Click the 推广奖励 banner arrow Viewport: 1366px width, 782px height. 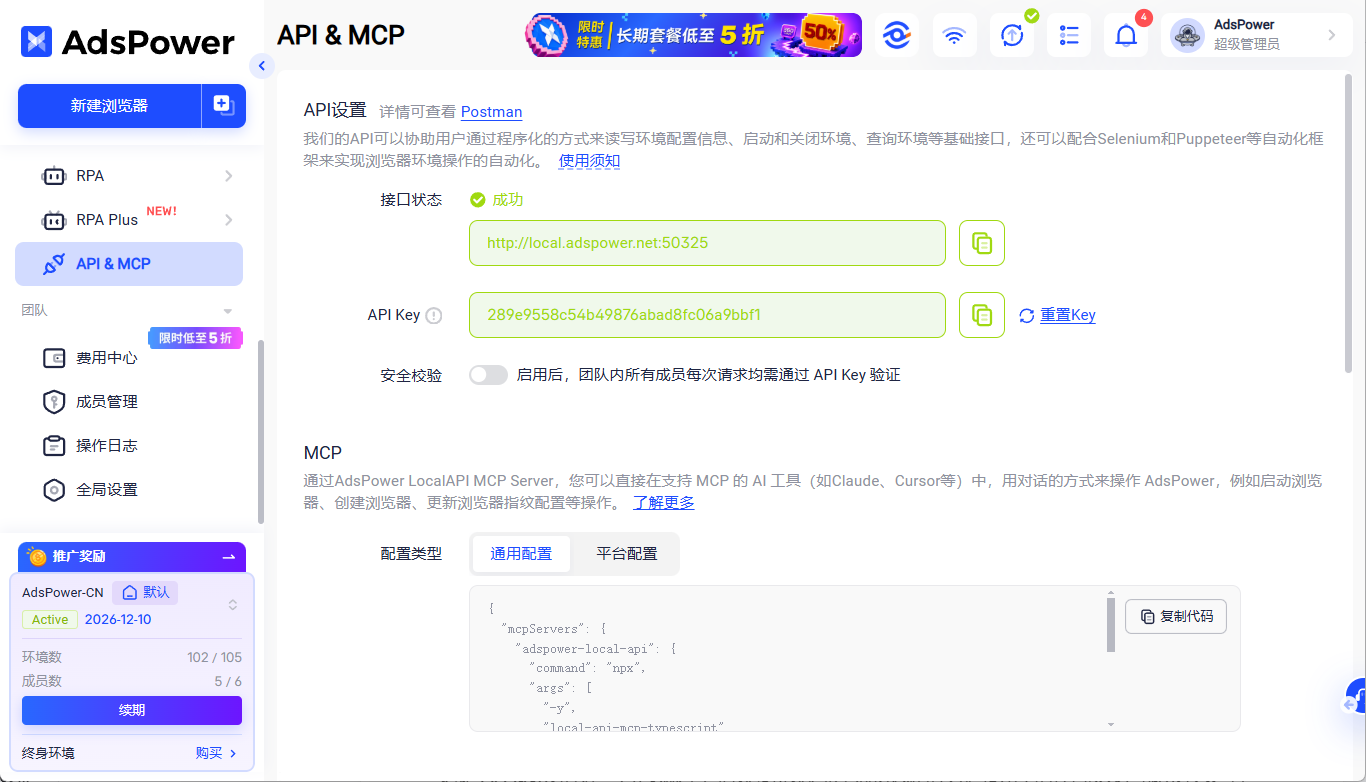[x=229, y=557]
